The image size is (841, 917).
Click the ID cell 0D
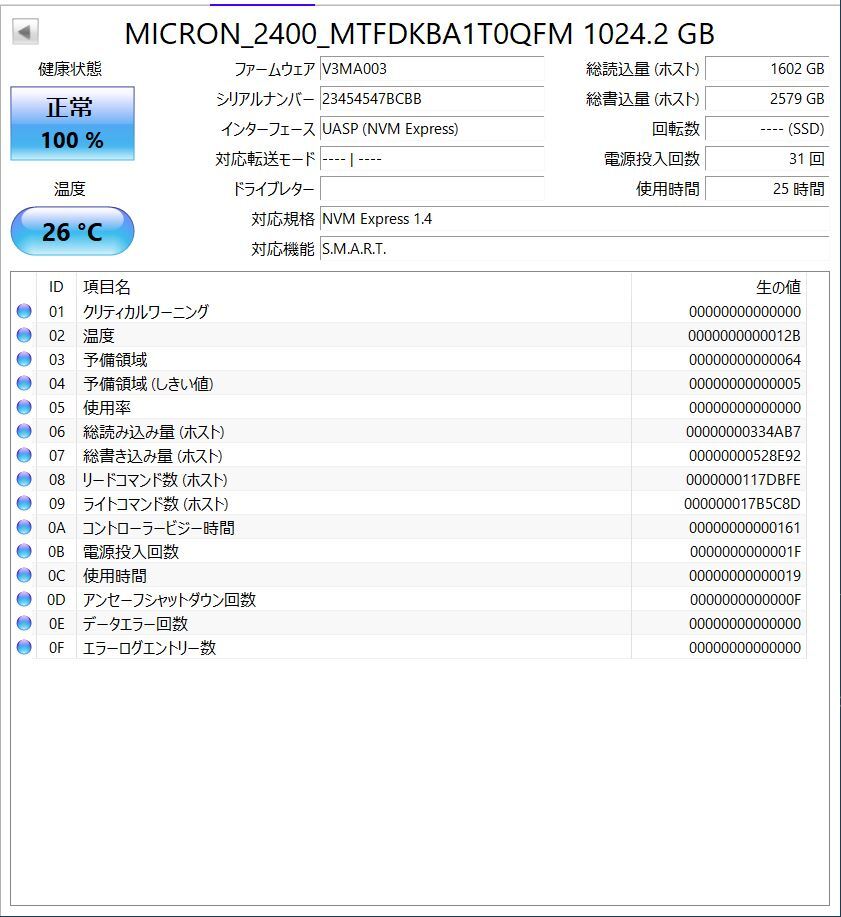coord(56,599)
